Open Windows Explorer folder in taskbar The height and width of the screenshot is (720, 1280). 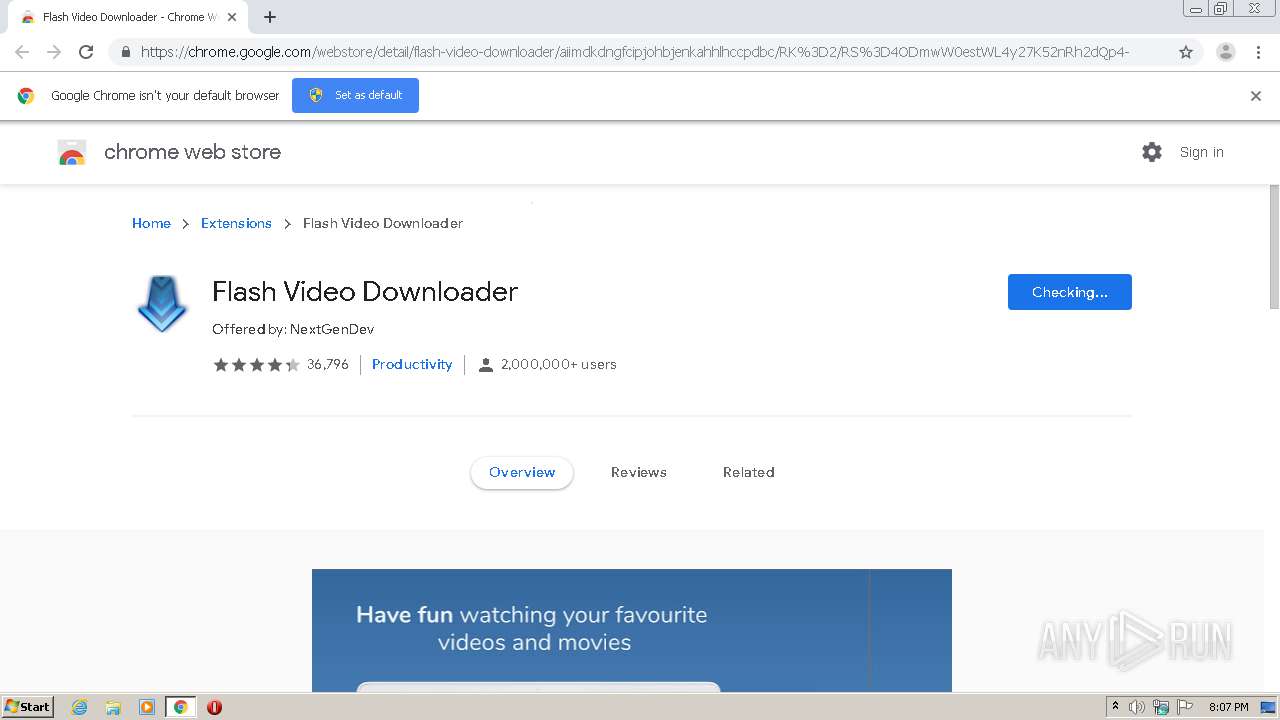coord(113,707)
